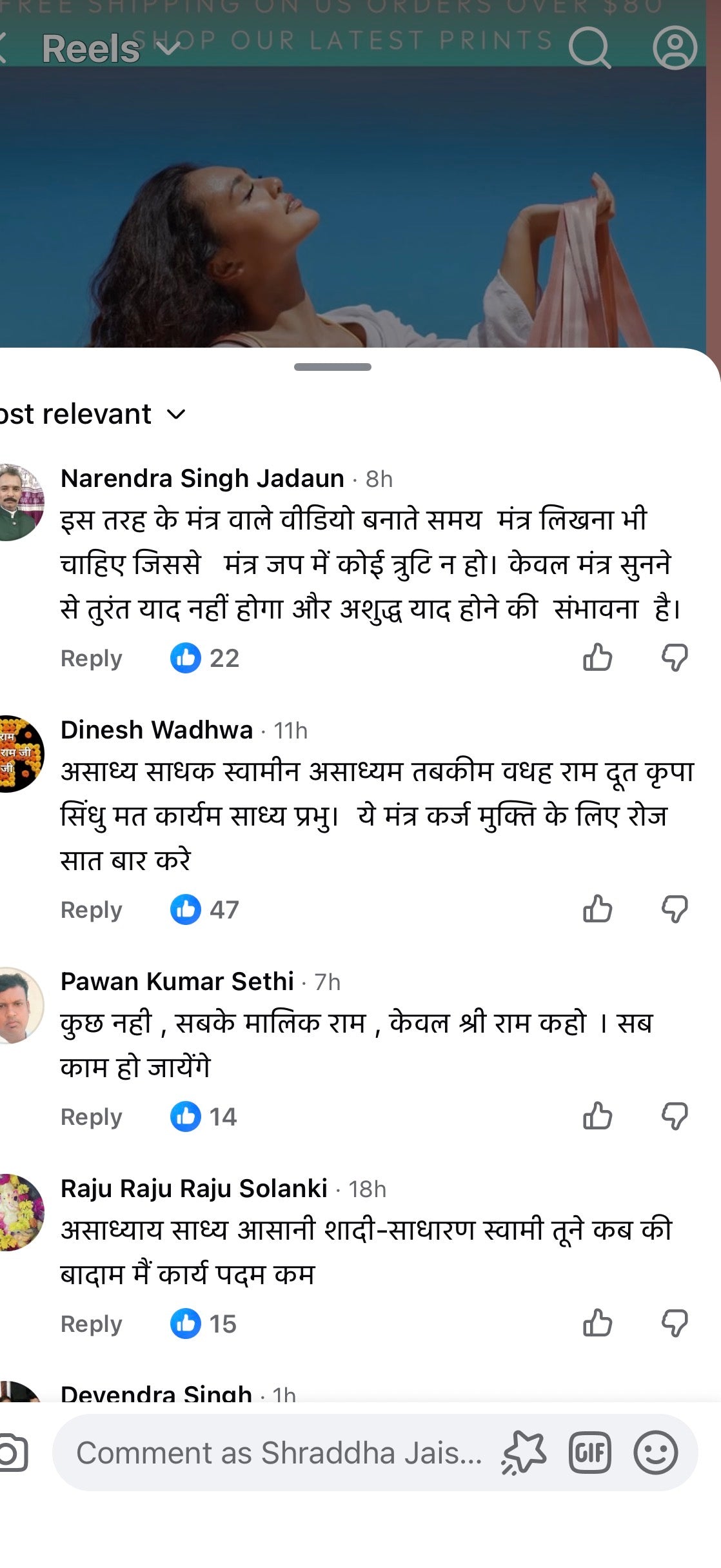Viewport: 721px width, 1568px height.
Task: Reply to Pawan Kumar Sethi's comment
Action: click(91, 1117)
